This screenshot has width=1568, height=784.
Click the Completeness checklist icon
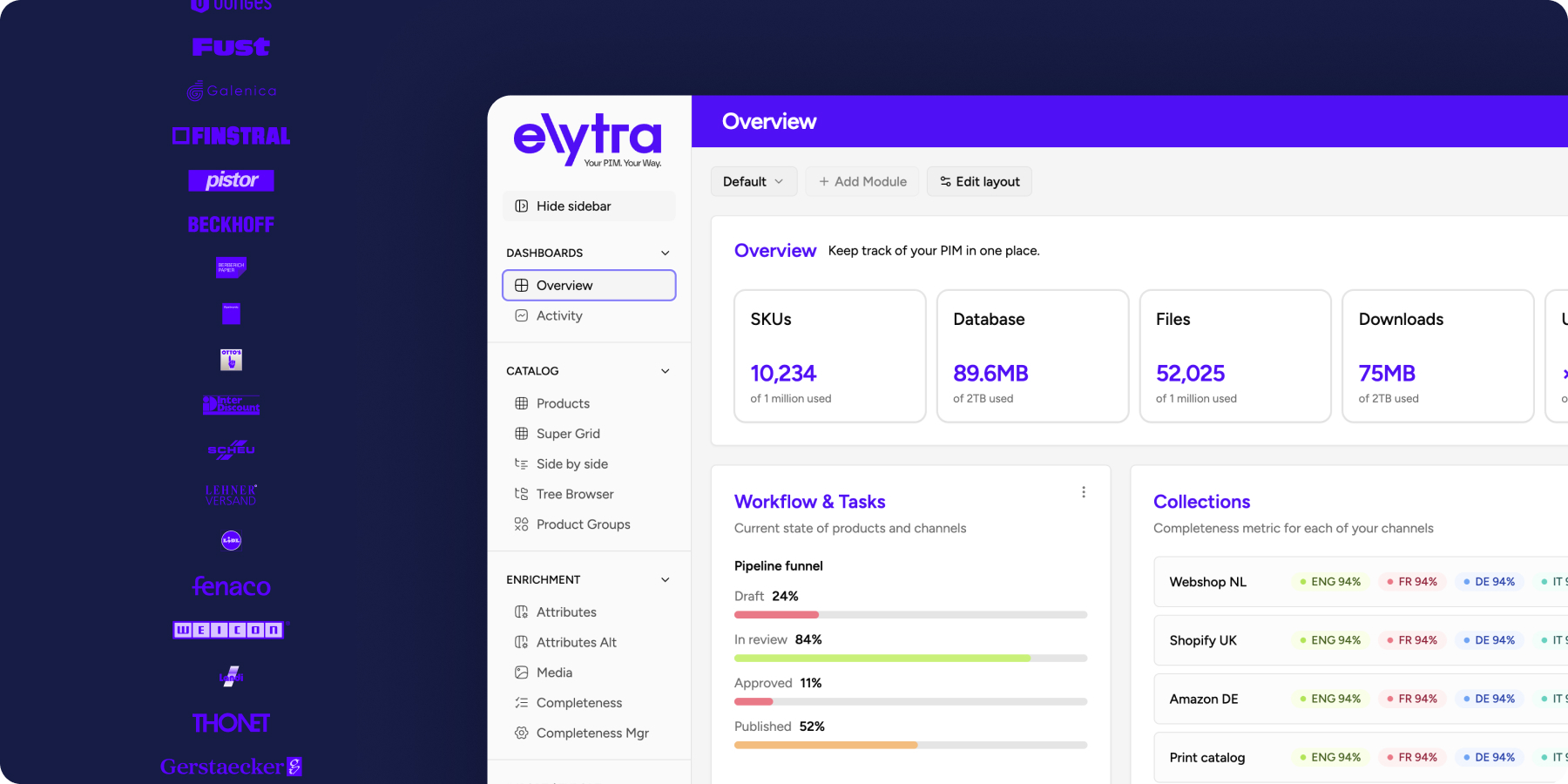coord(521,703)
